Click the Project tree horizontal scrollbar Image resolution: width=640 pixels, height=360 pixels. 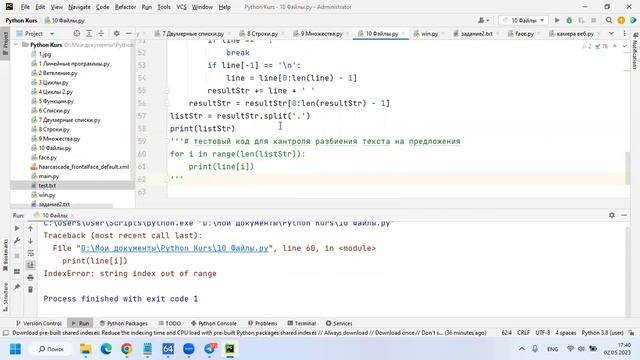pos(61,207)
